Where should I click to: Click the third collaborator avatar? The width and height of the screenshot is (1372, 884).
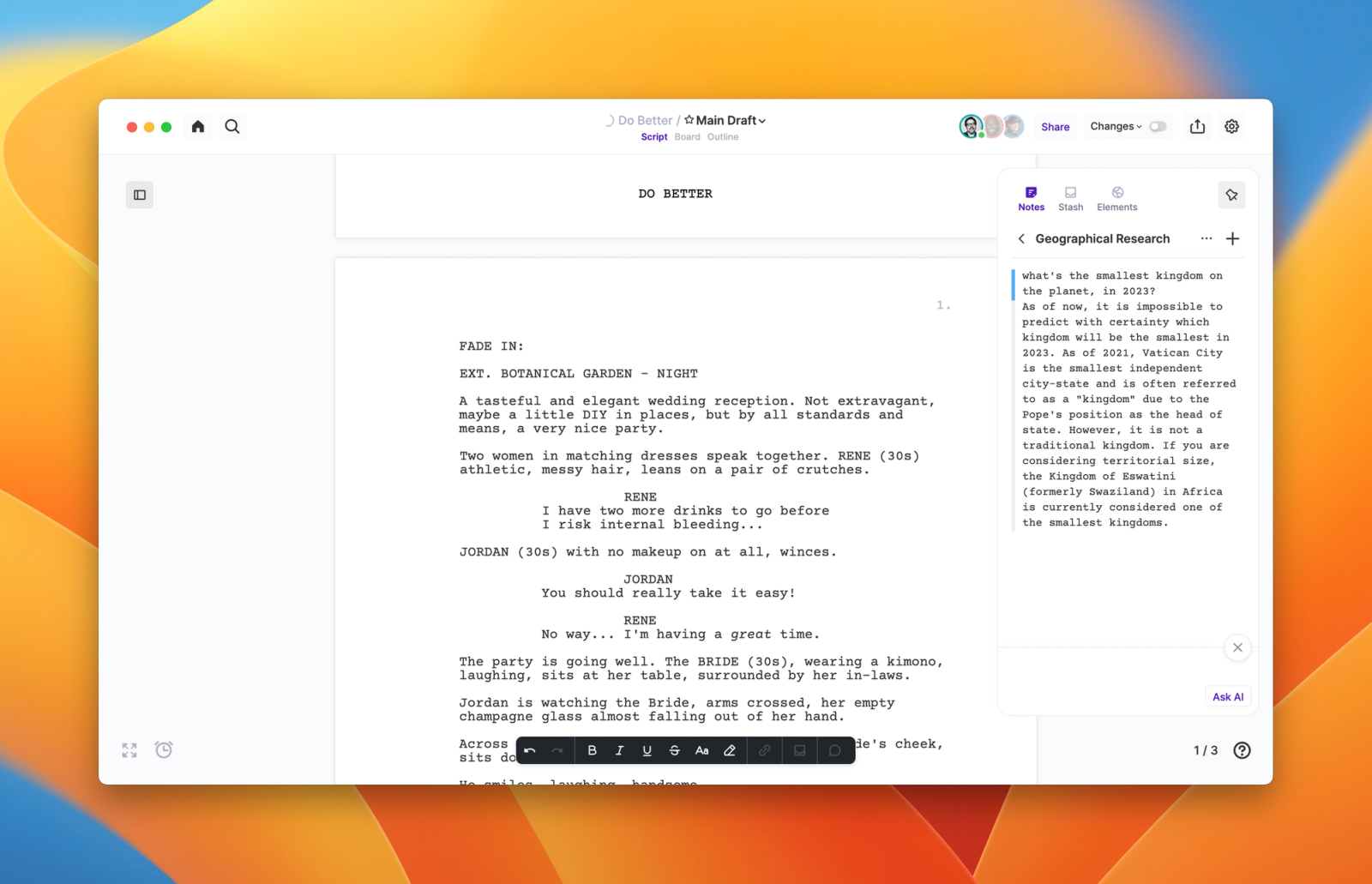pyautogui.click(x=1014, y=126)
